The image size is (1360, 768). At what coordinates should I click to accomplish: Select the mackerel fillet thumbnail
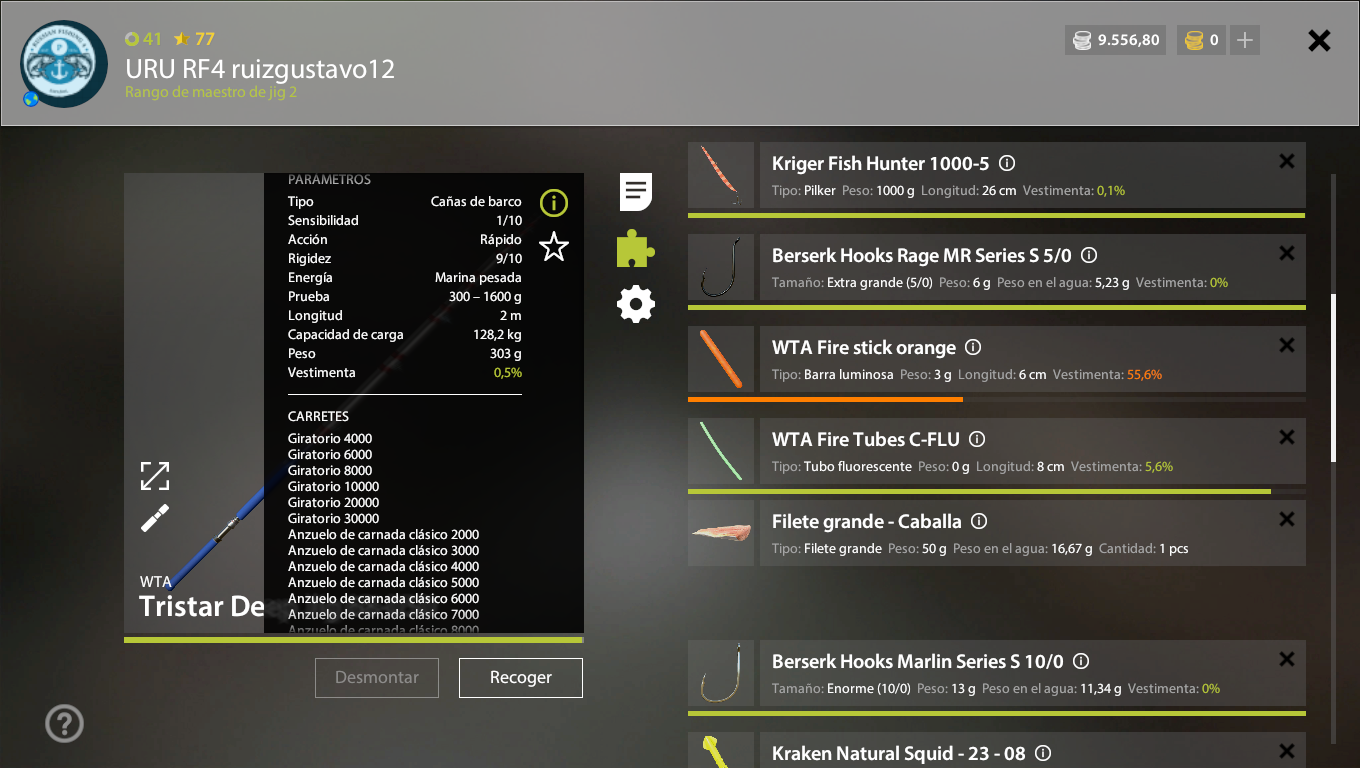(721, 533)
